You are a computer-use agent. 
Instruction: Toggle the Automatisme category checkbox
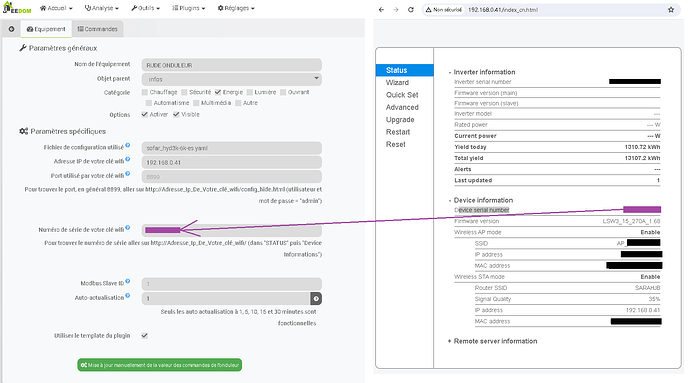pyautogui.click(x=149, y=103)
